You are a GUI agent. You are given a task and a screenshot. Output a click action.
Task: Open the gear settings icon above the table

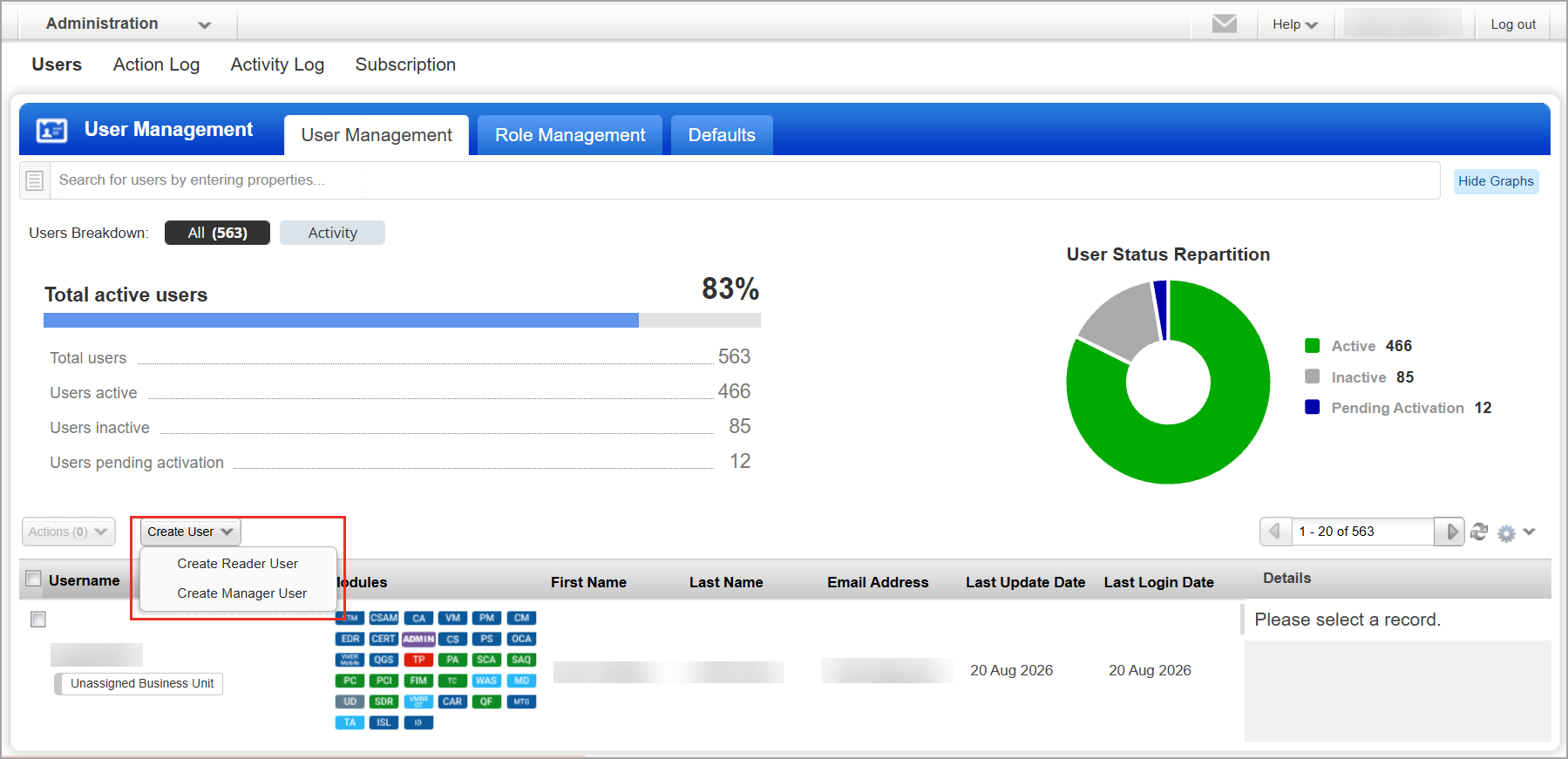1506,532
